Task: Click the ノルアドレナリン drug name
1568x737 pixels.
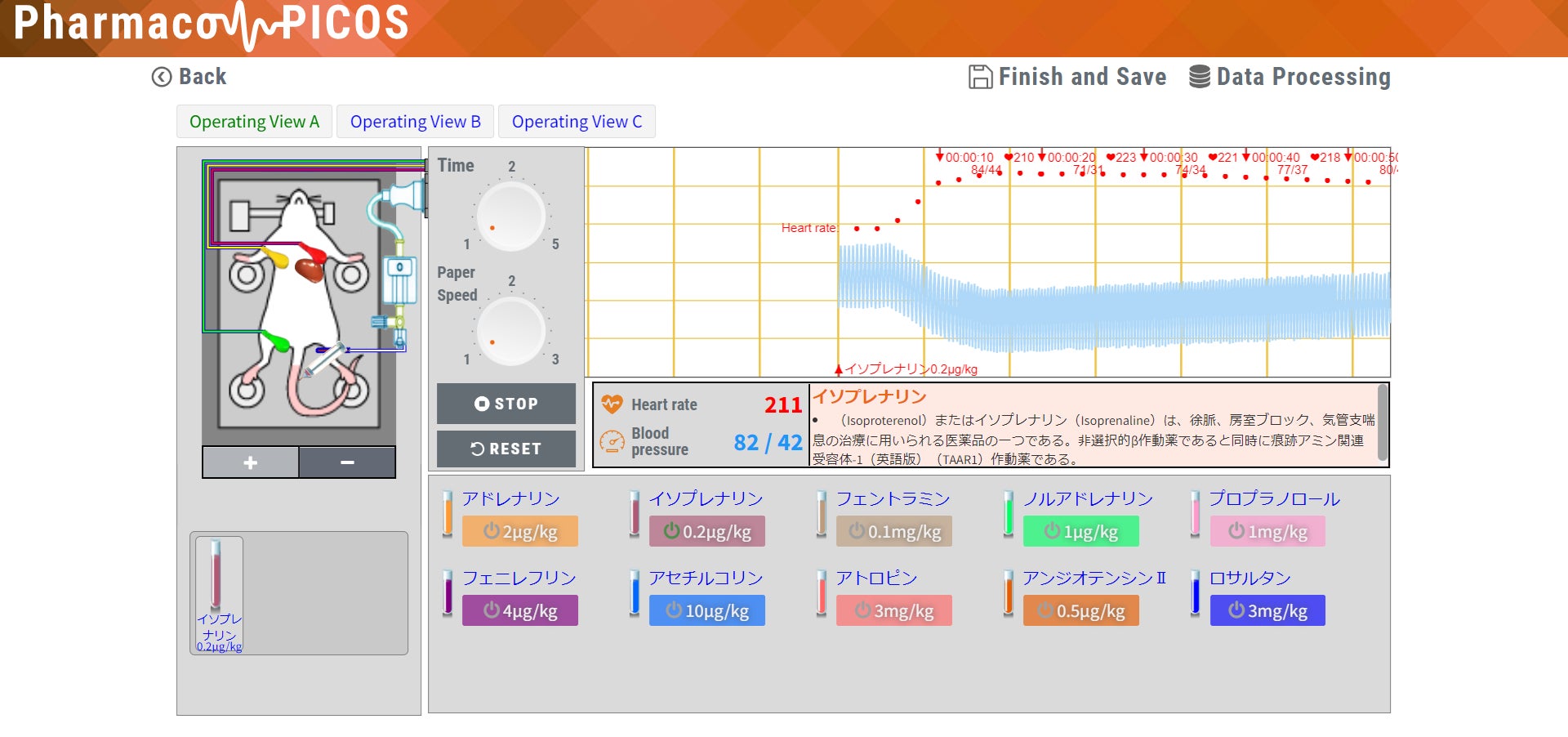Action: click(x=1089, y=498)
